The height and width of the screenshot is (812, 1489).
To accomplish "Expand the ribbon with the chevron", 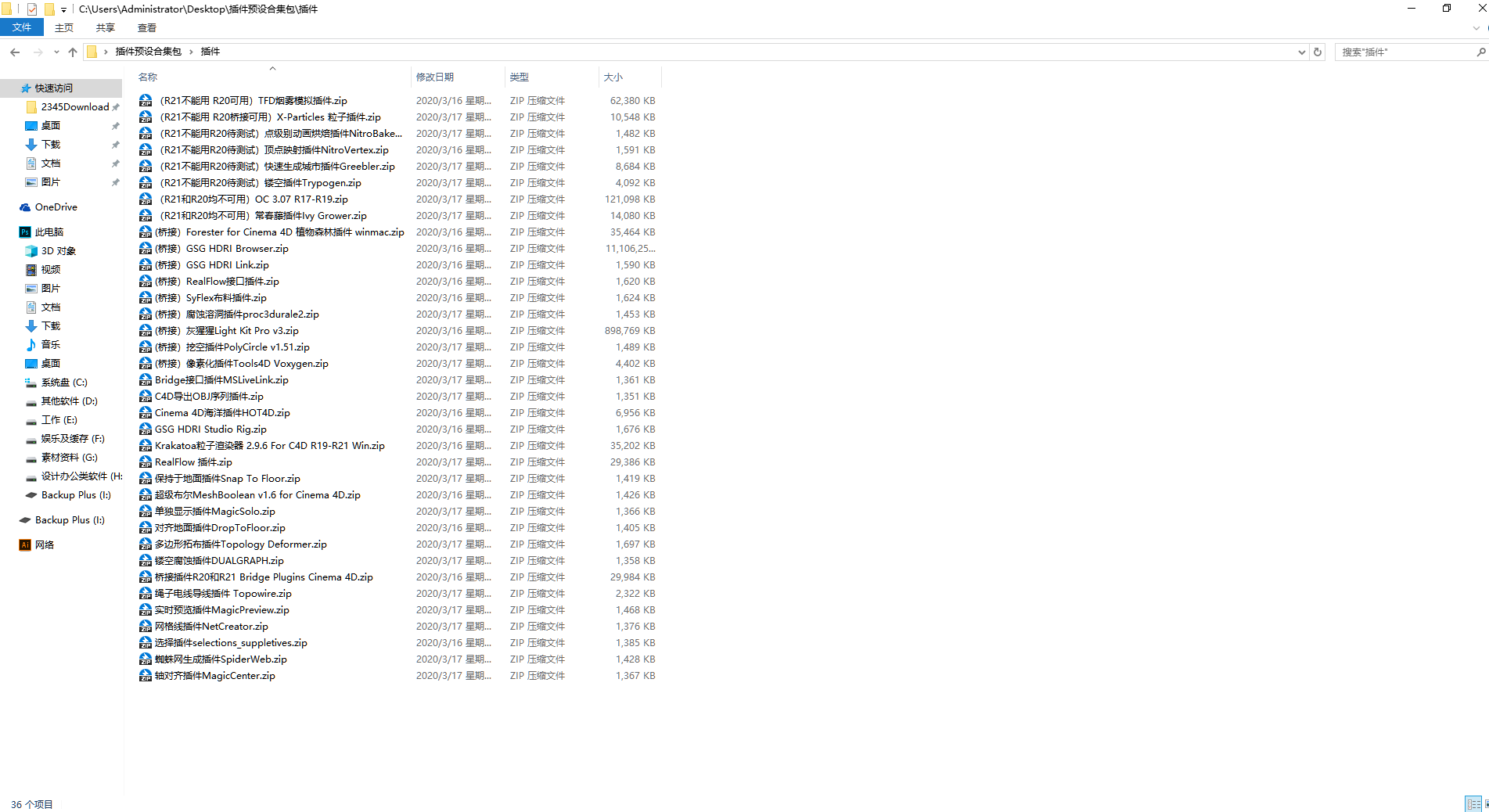I will click(1476, 27).
